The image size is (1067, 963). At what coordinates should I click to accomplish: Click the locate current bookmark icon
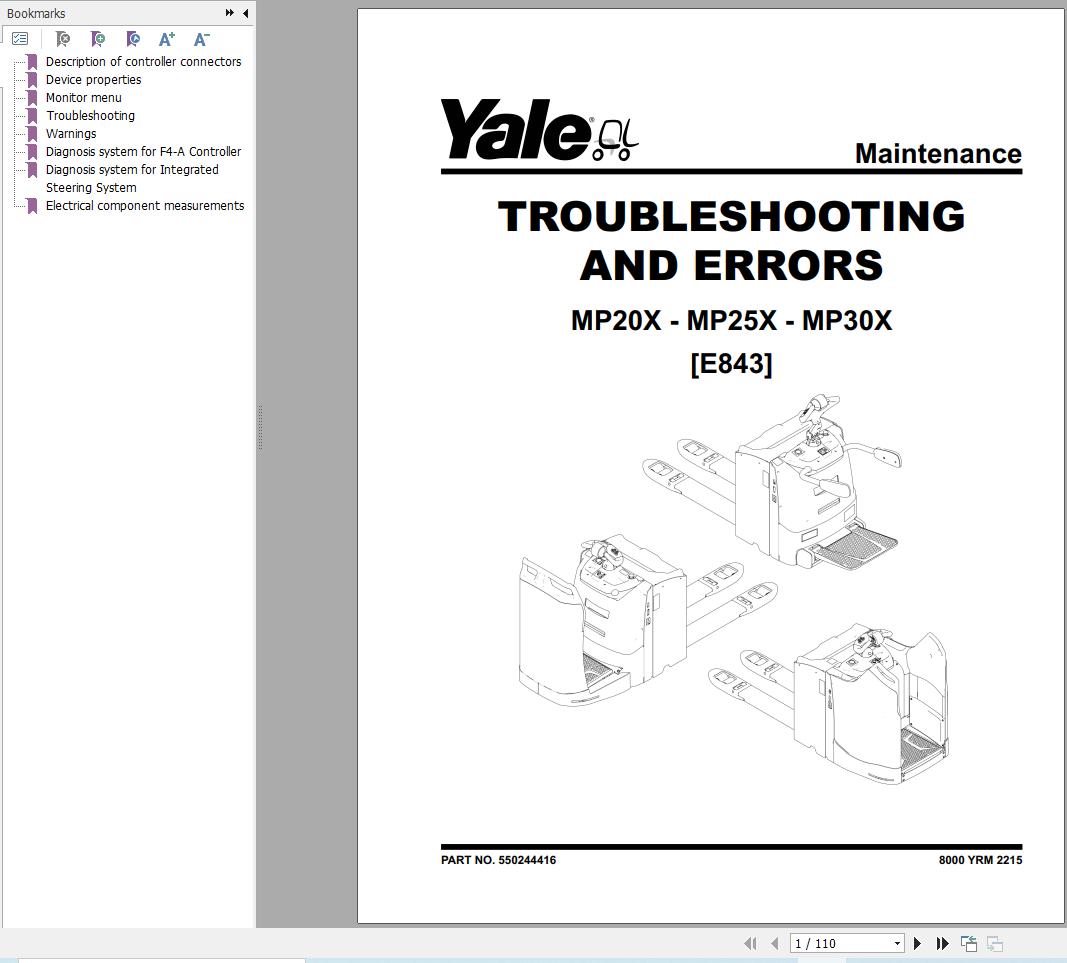132,38
